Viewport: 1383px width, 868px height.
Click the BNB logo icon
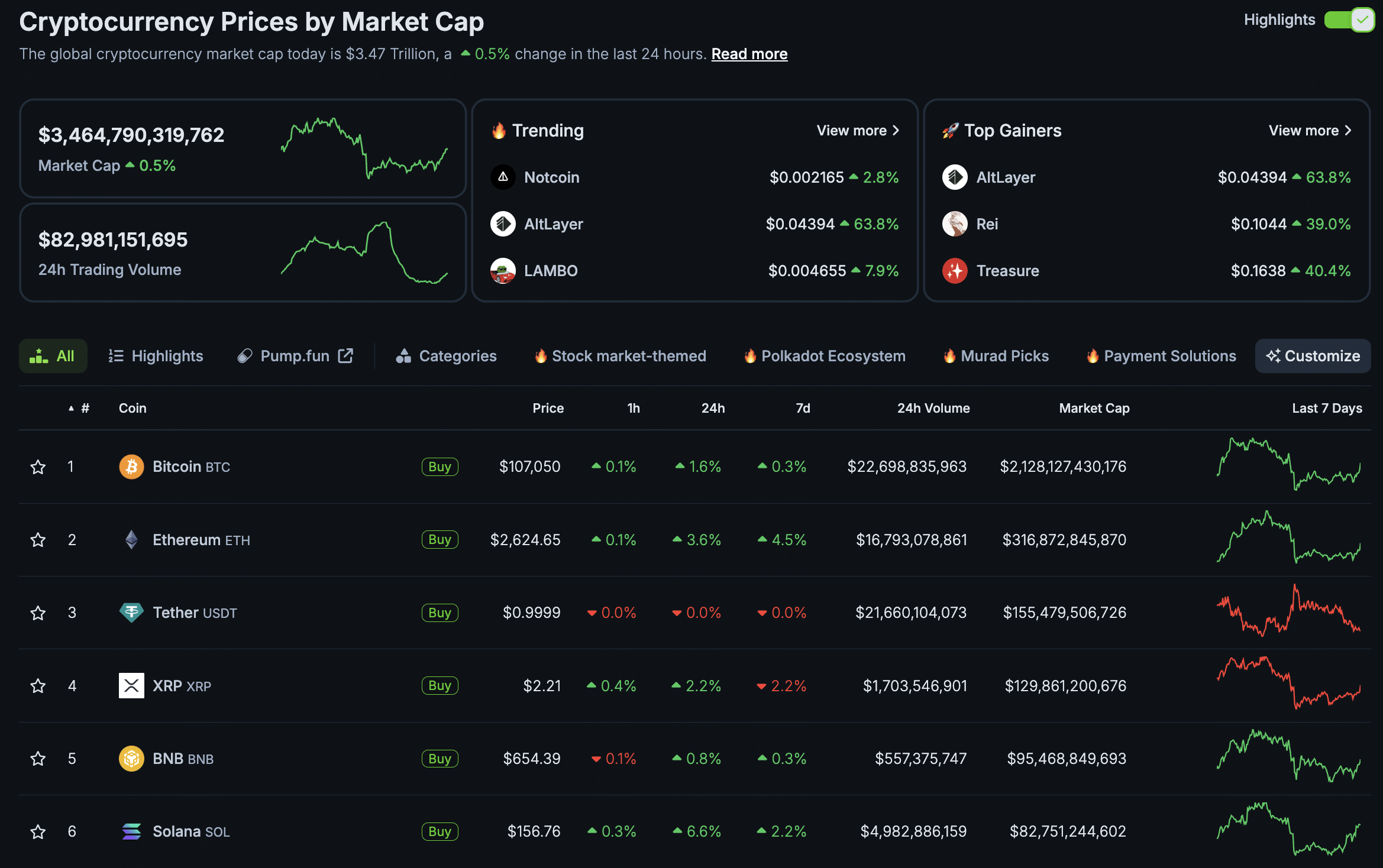click(x=131, y=758)
